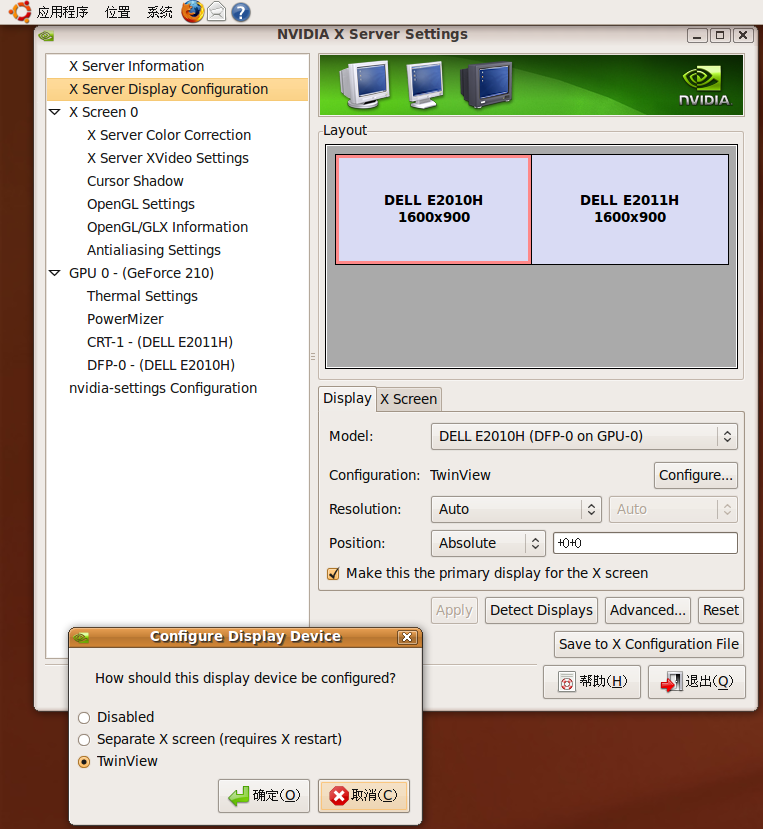
Task: Open Antialiasing Settings page
Action: [154, 250]
